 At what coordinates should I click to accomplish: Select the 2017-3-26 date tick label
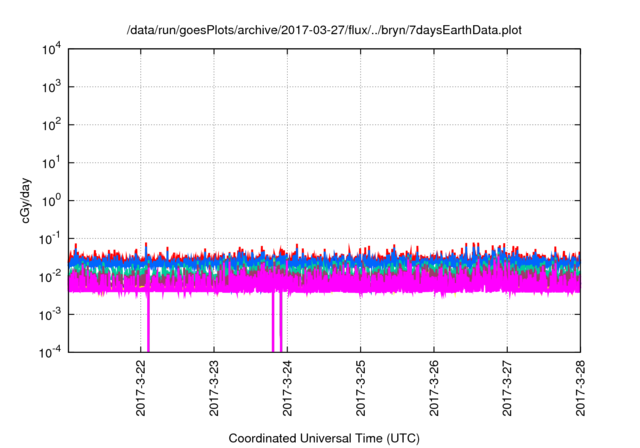434,388
